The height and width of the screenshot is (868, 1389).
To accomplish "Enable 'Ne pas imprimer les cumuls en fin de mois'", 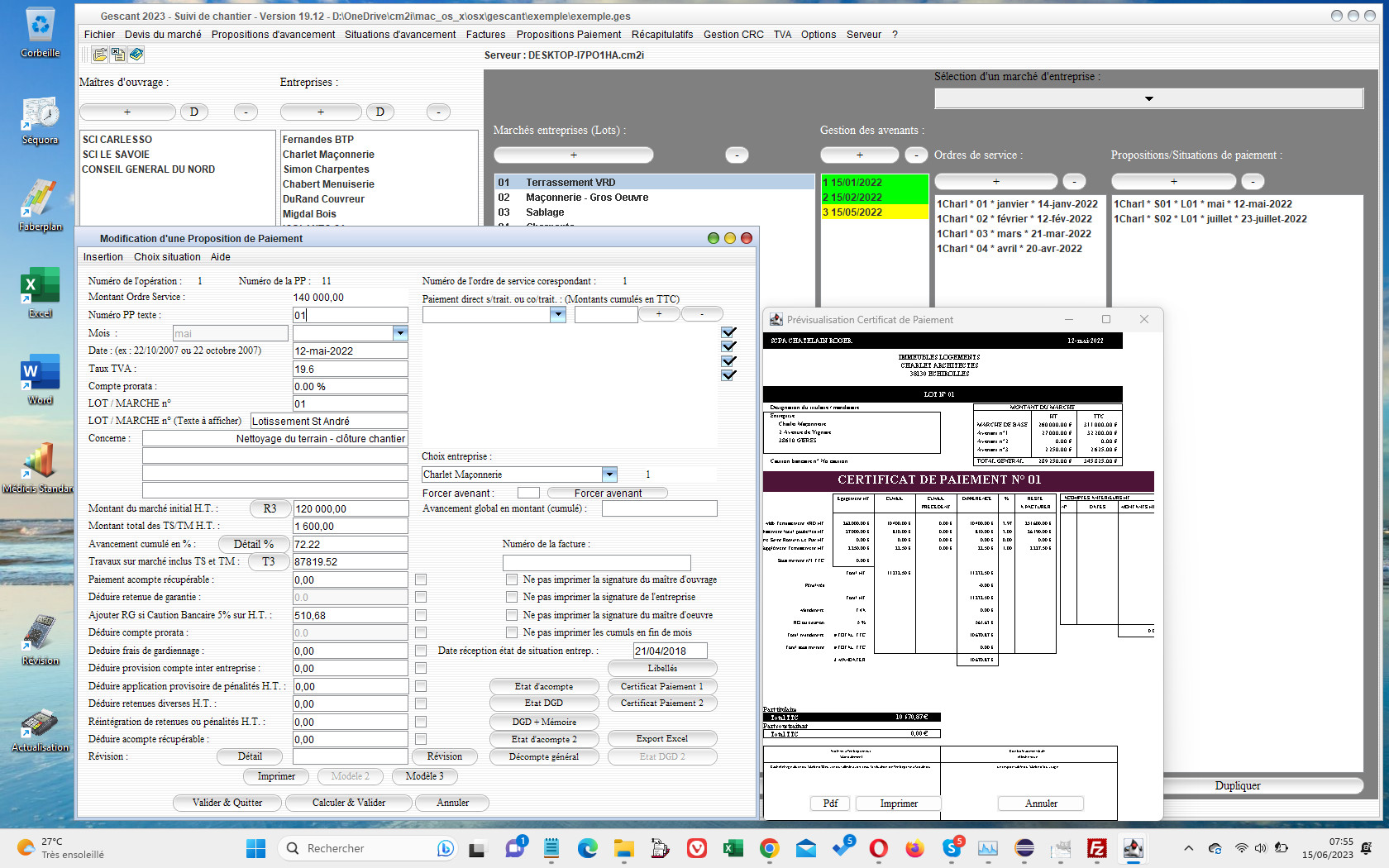I will (512, 632).
